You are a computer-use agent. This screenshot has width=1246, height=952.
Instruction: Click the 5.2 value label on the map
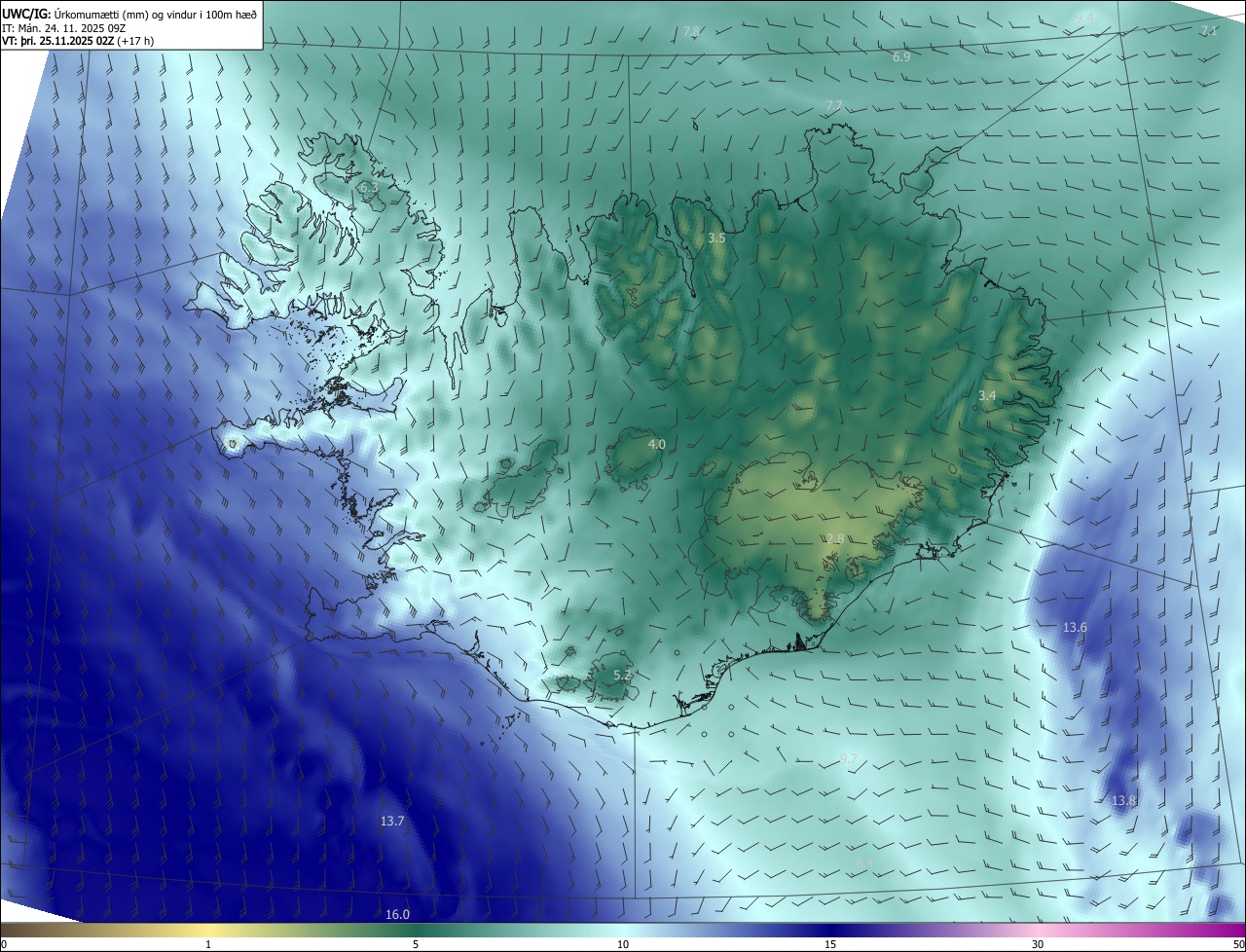(x=623, y=675)
